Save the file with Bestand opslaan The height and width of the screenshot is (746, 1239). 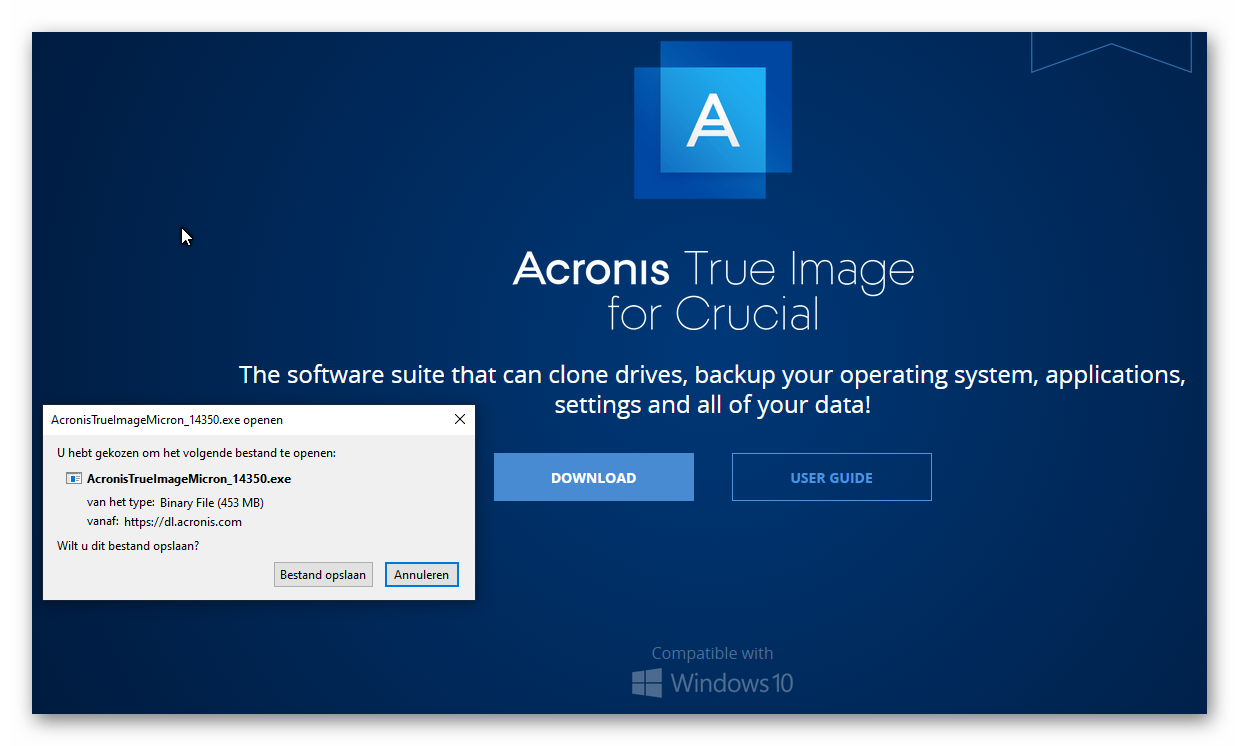(x=323, y=575)
